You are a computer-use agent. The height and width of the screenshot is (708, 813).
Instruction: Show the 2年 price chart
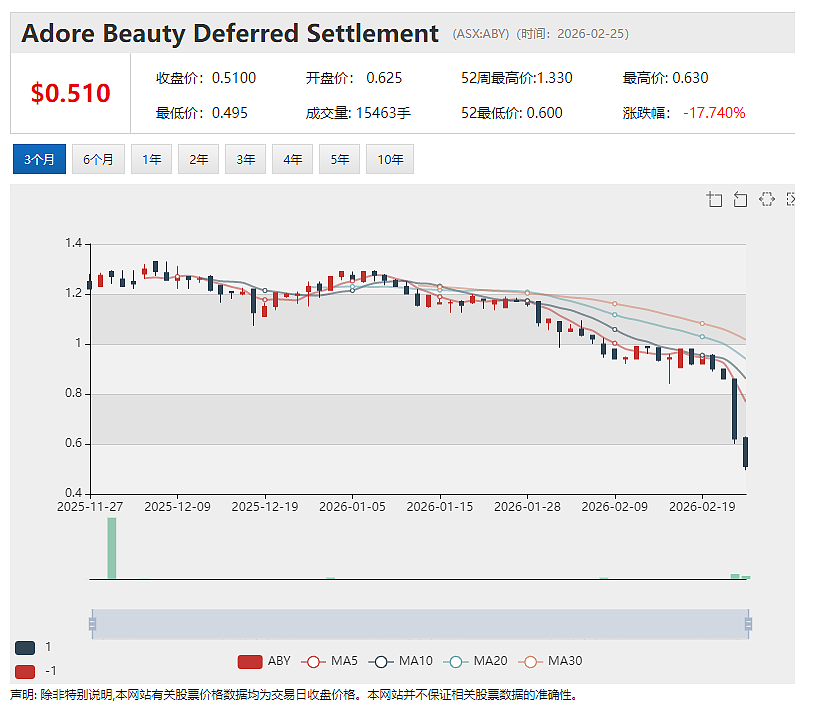pos(199,159)
